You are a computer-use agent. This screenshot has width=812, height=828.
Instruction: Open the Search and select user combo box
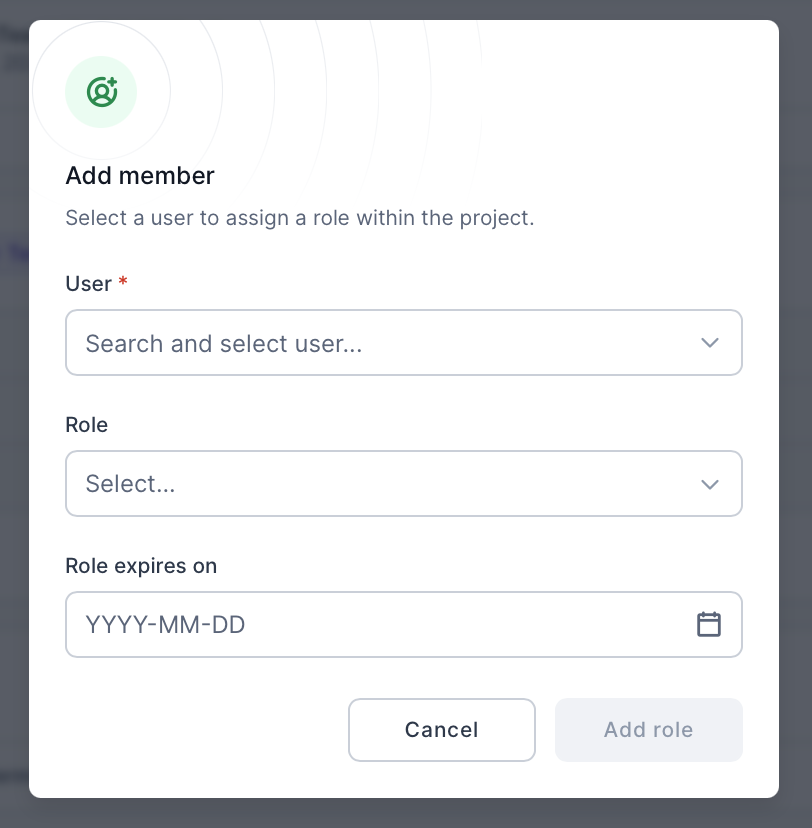(404, 342)
